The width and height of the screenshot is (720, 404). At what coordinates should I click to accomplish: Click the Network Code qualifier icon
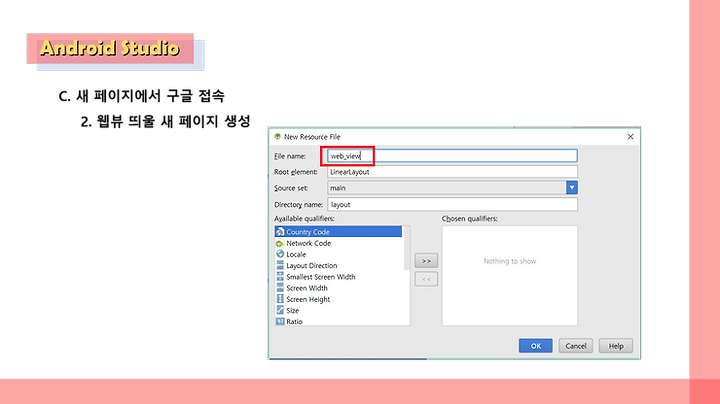[280, 243]
